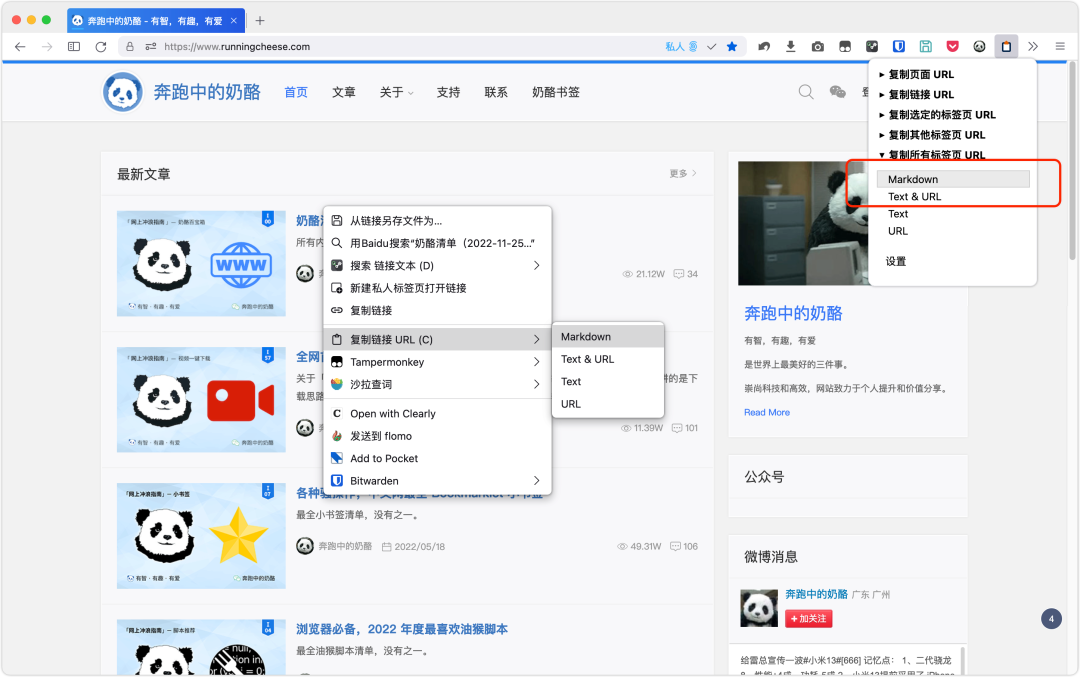This screenshot has height=677, width=1080.
Task: Click the 更多 link beside 最新文章
Action: [x=683, y=174]
